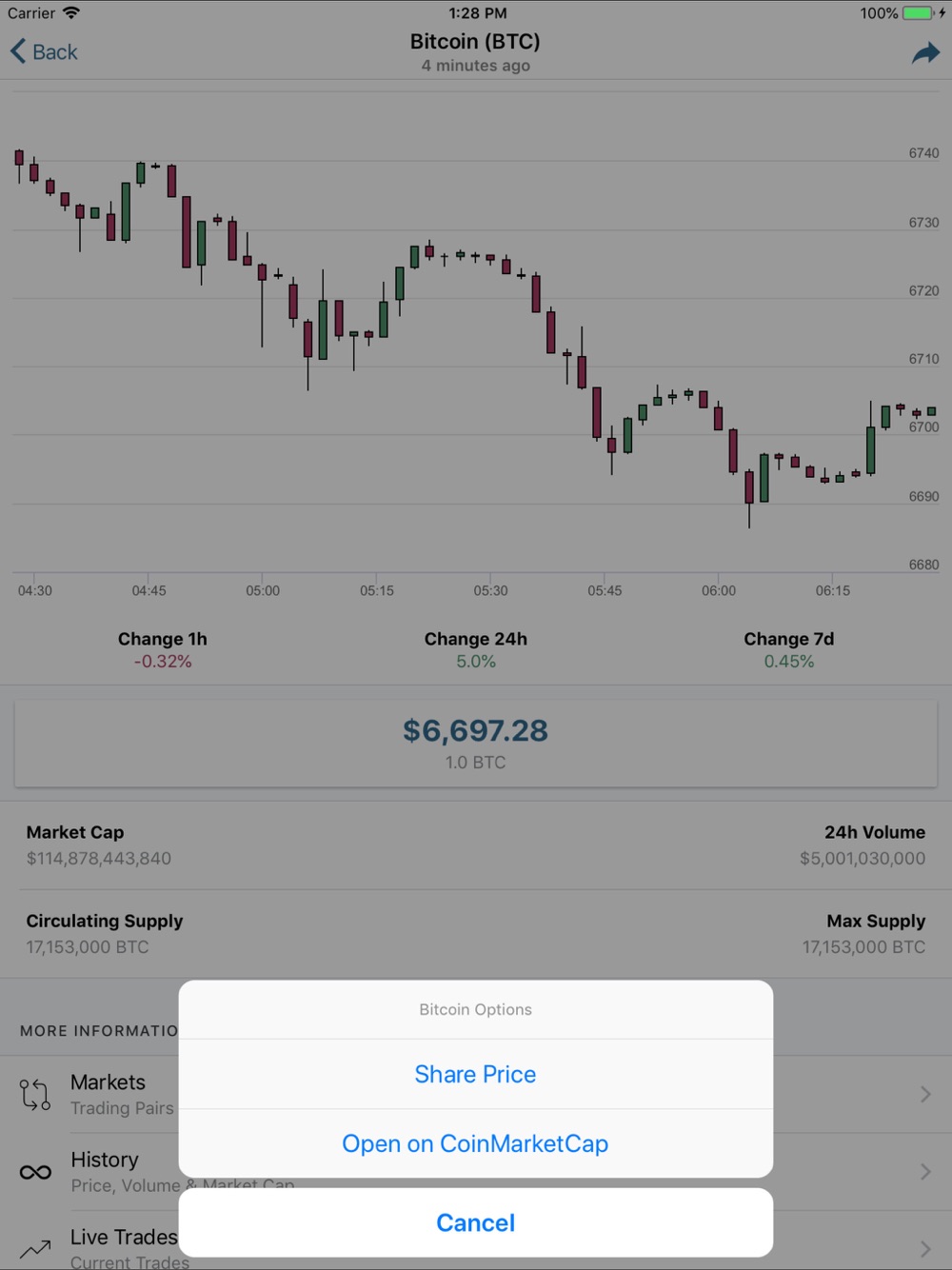Image resolution: width=952 pixels, height=1270 pixels.
Task: Tap the $6,697.28 price box
Action: pyautogui.click(x=476, y=744)
